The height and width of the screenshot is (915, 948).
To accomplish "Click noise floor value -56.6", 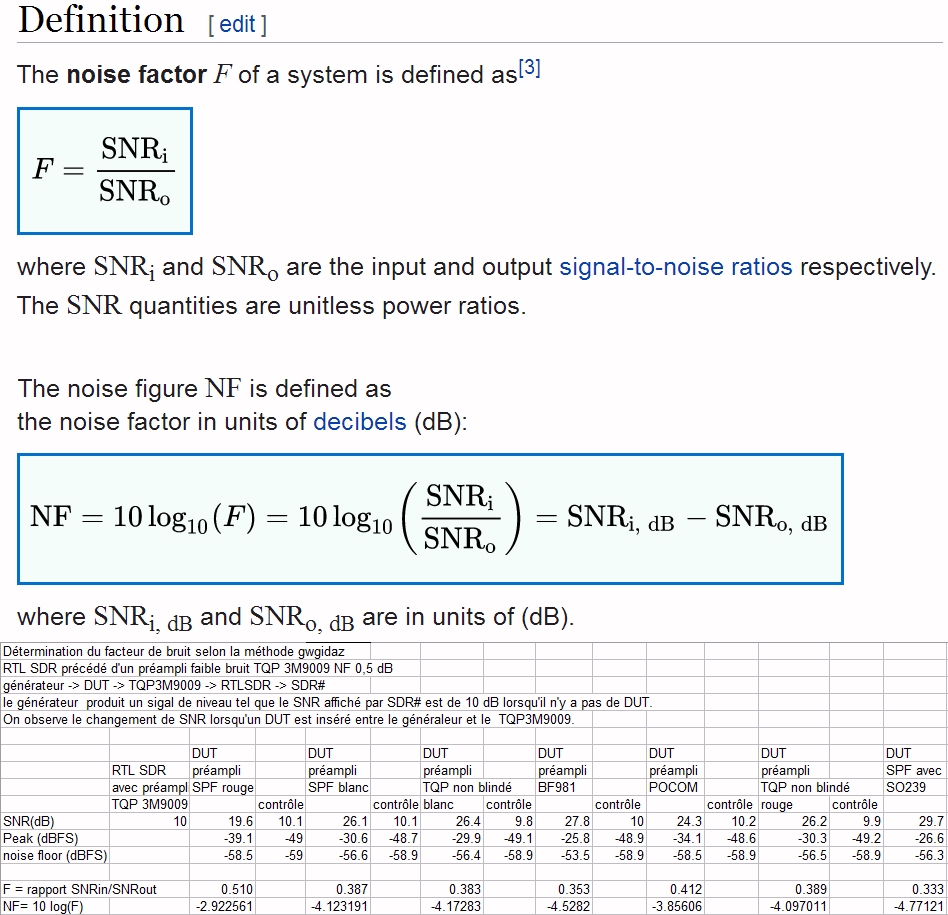I will point(353,855).
